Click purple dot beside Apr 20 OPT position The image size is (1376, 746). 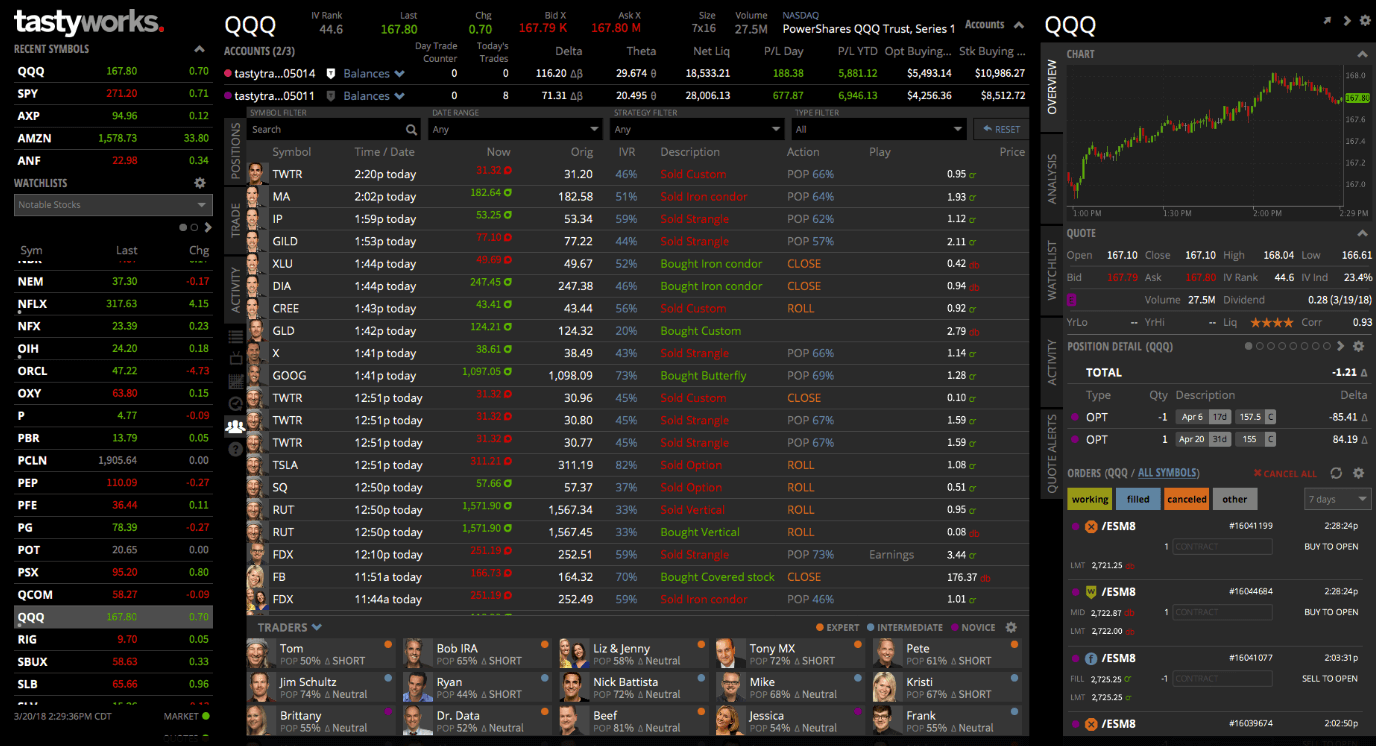pyautogui.click(x=1075, y=439)
